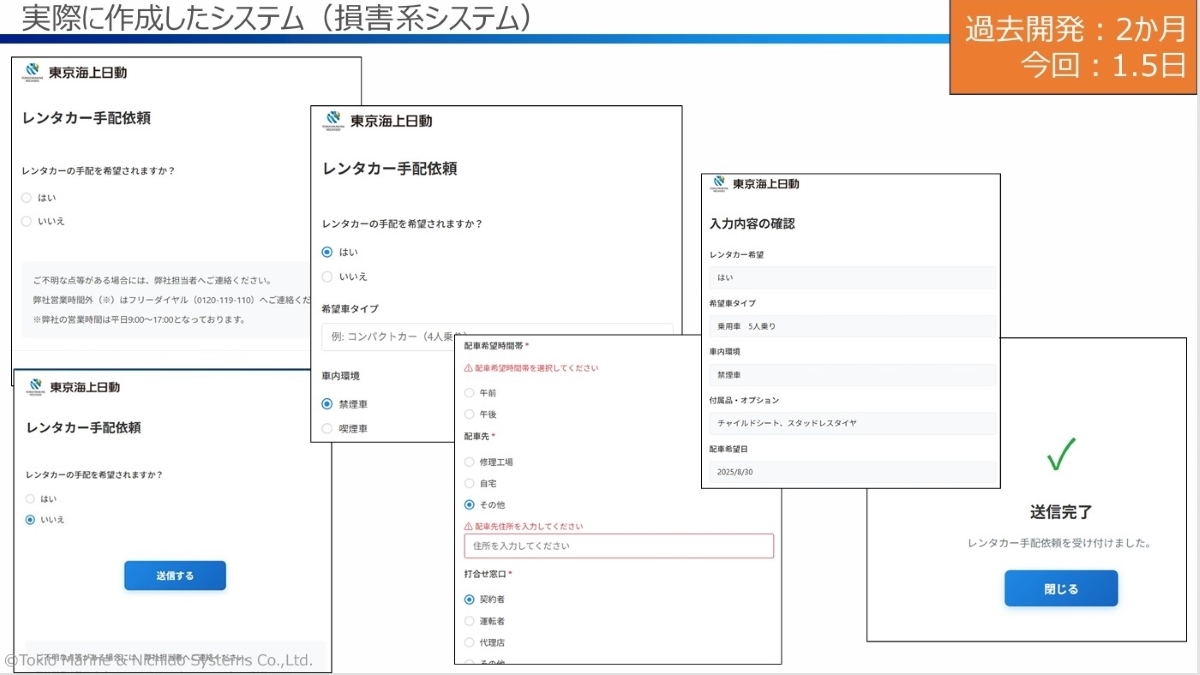Image resolution: width=1200 pixels, height=675 pixels.
Task: Click the 住所を入力してください address field
Action: point(619,546)
